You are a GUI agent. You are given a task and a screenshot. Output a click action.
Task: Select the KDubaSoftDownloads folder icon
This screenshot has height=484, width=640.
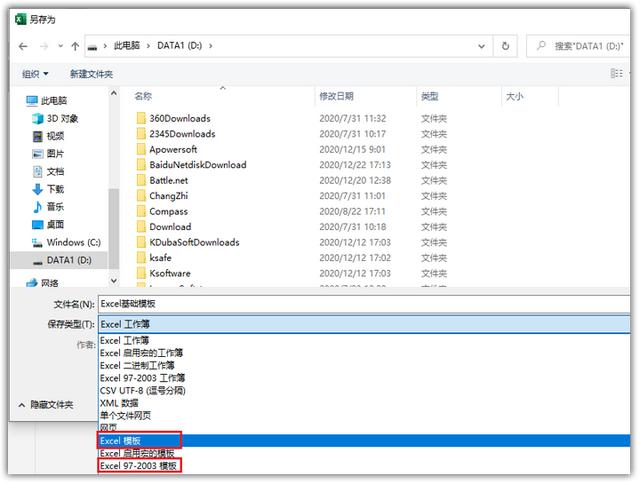coord(141,242)
